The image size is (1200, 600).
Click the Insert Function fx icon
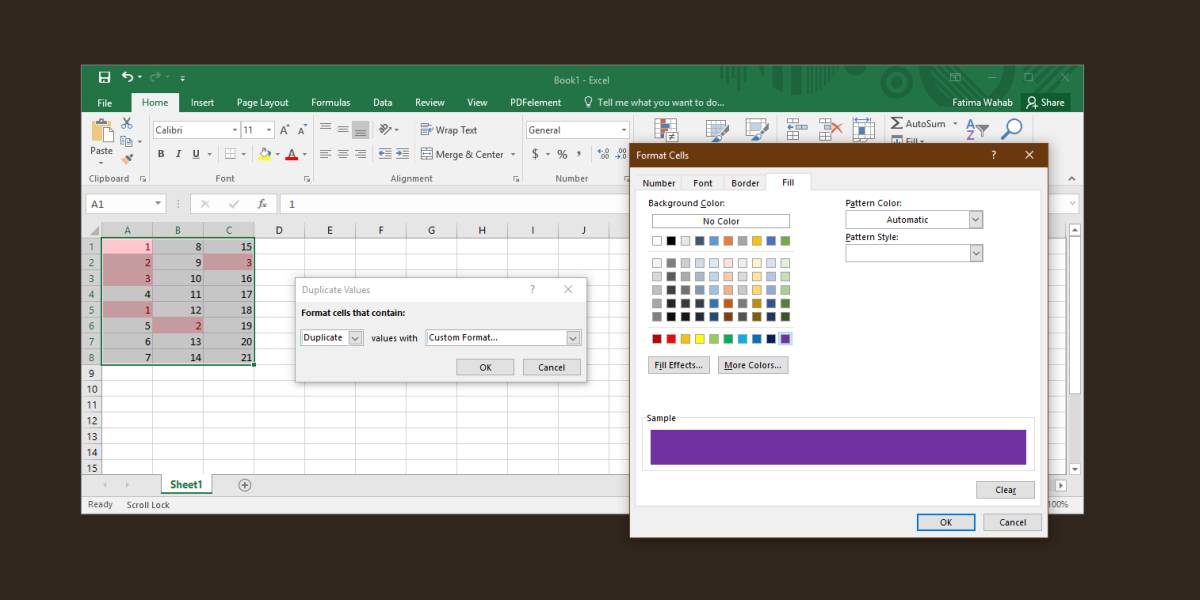(x=262, y=203)
